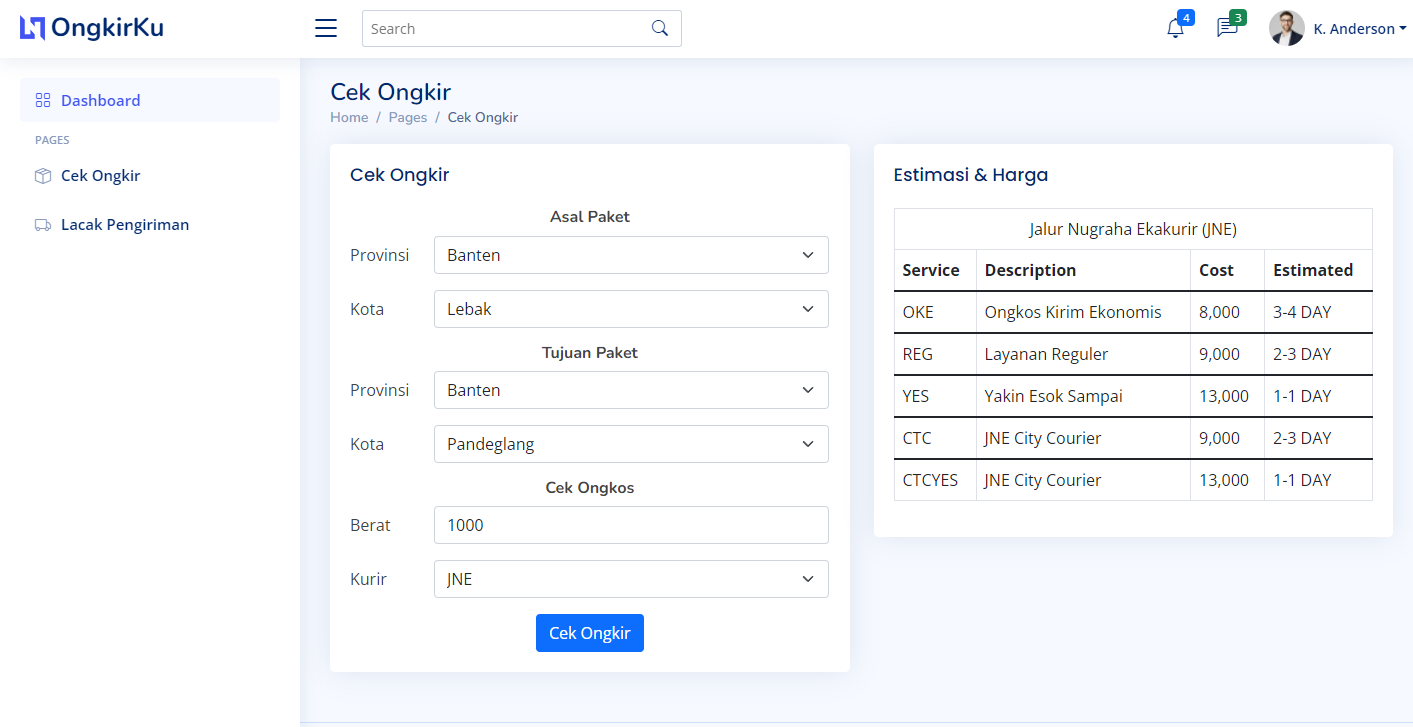Select the CTCYES service cell
The image size is (1413, 727).
[x=935, y=480]
